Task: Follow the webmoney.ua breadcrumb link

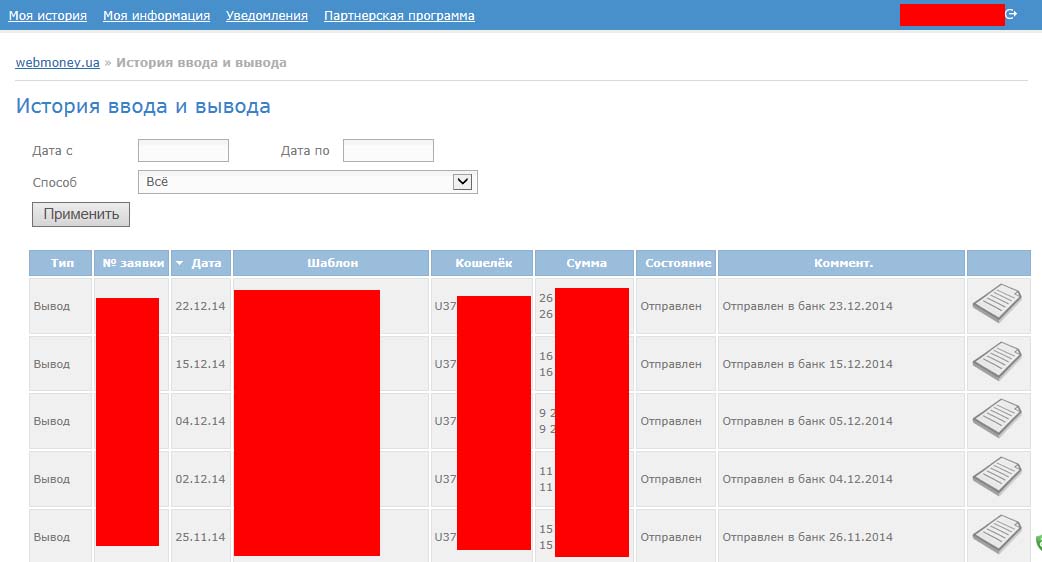Action: click(x=57, y=63)
